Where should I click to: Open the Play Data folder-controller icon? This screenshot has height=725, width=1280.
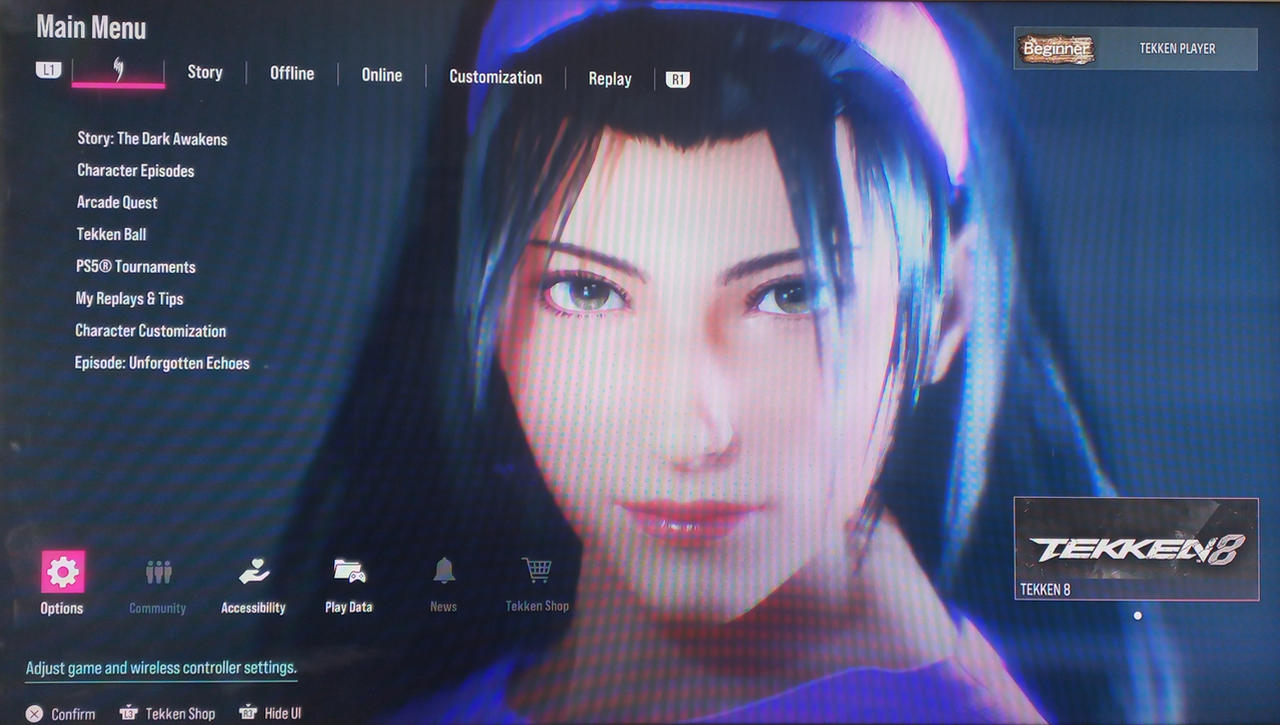(x=349, y=571)
